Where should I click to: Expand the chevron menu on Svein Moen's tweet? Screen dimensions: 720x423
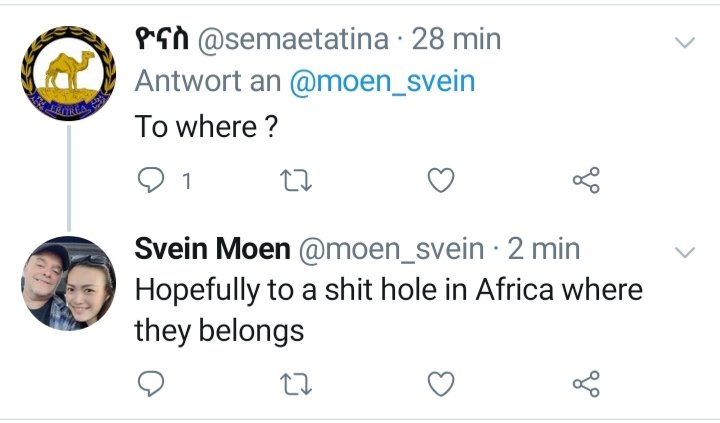[685, 252]
